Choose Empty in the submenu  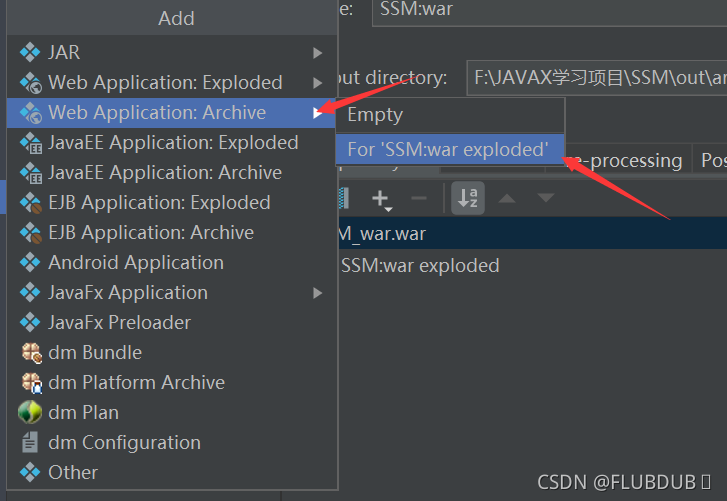pyautogui.click(x=450, y=115)
